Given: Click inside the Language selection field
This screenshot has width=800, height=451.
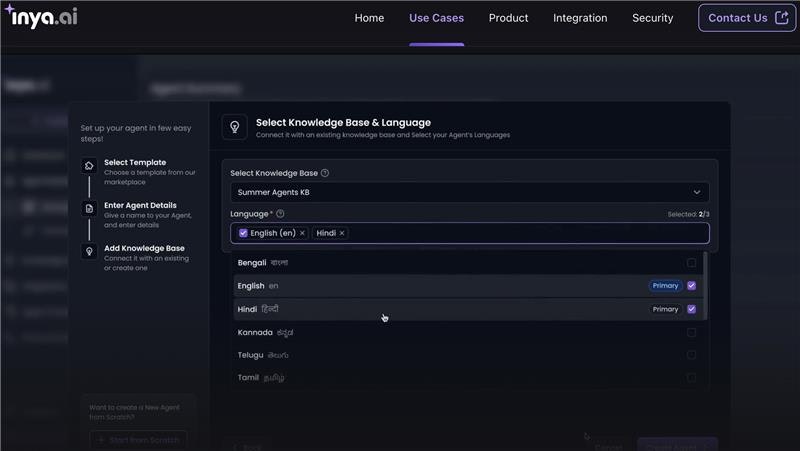Looking at the screenshot, I should pyautogui.click(x=469, y=233).
